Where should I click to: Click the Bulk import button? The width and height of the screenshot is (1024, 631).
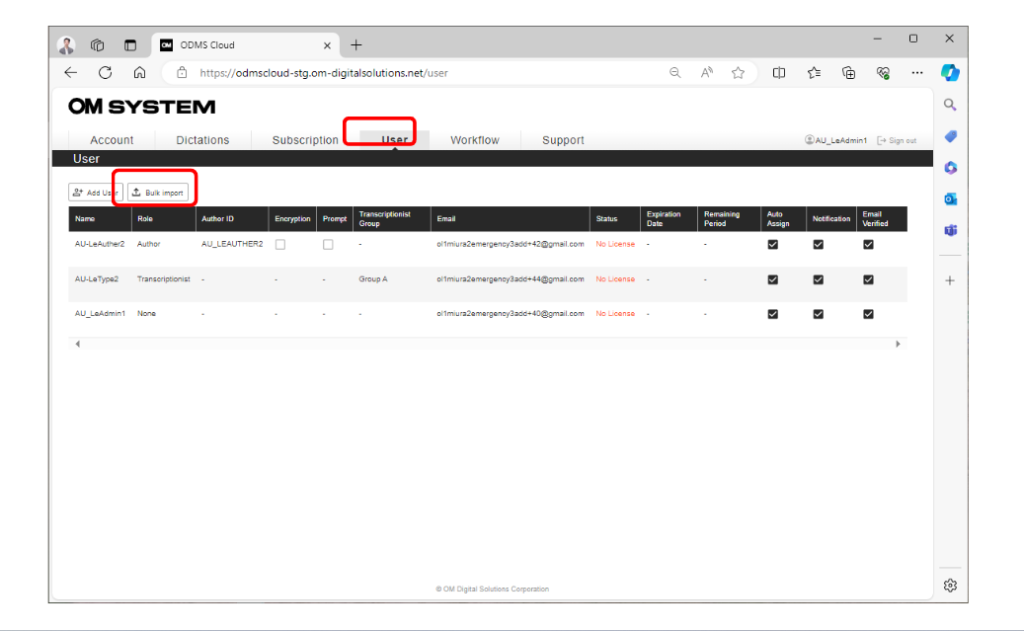[x=157, y=191]
